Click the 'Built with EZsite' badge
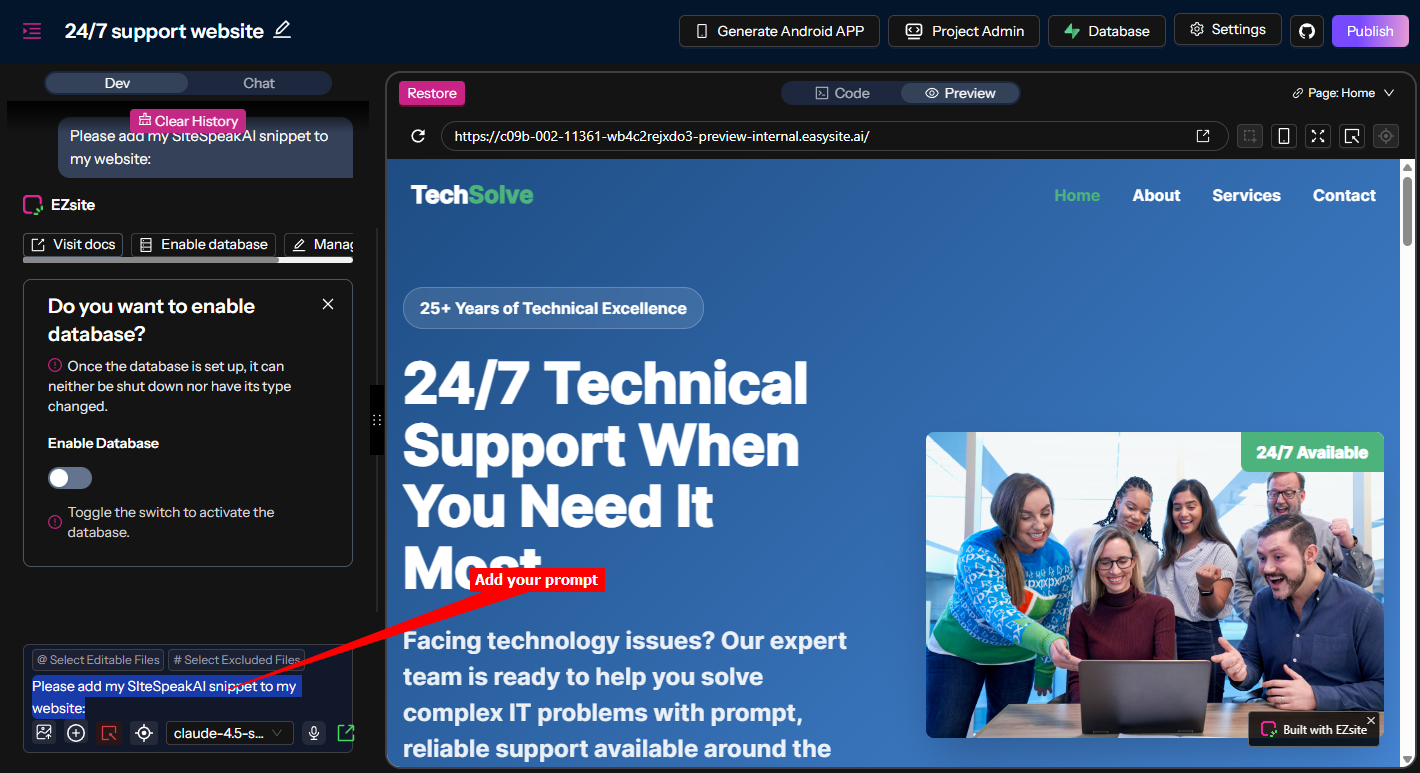The image size is (1420, 773). pyautogui.click(x=1314, y=729)
